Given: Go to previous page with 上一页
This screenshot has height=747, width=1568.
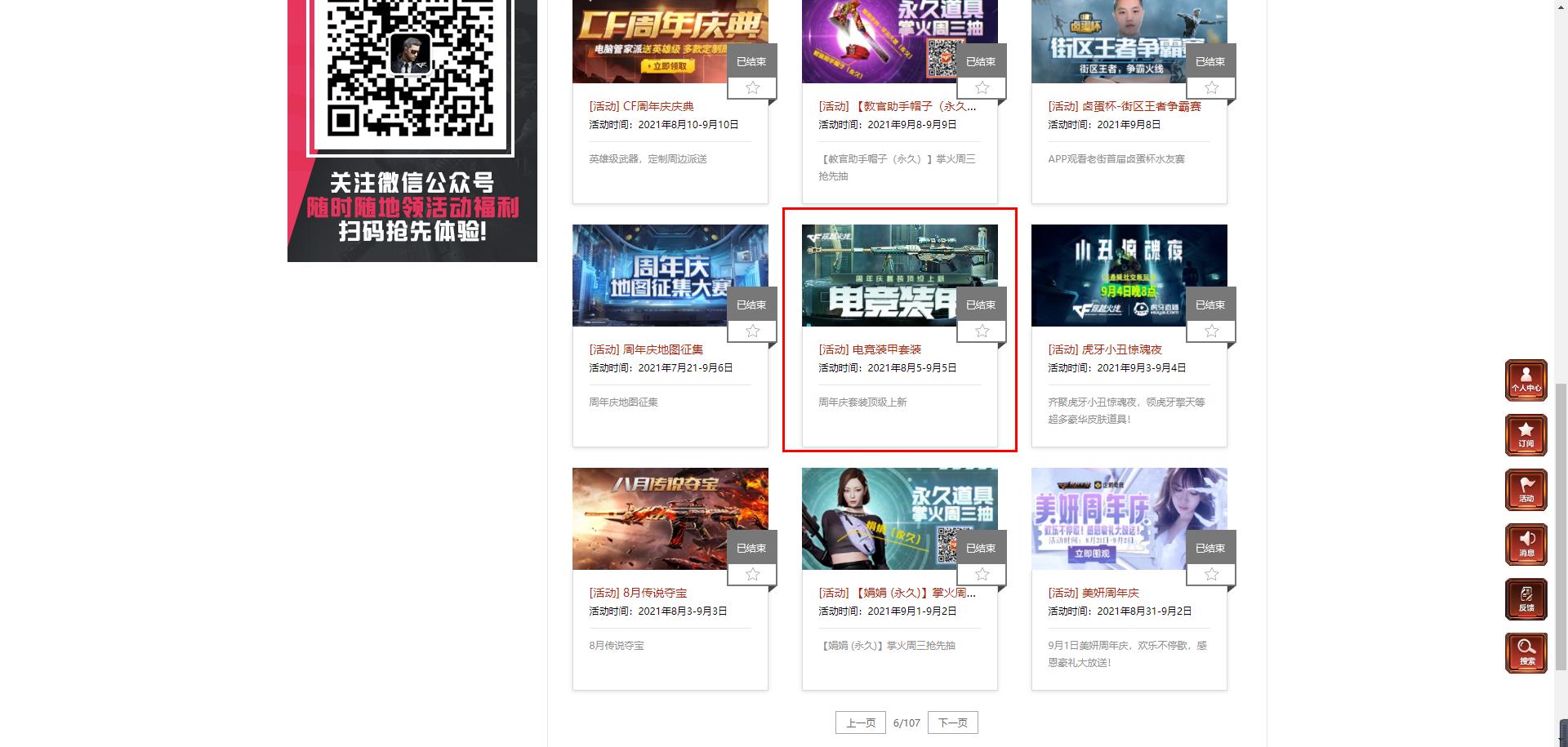Looking at the screenshot, I should tap(861, 723).
